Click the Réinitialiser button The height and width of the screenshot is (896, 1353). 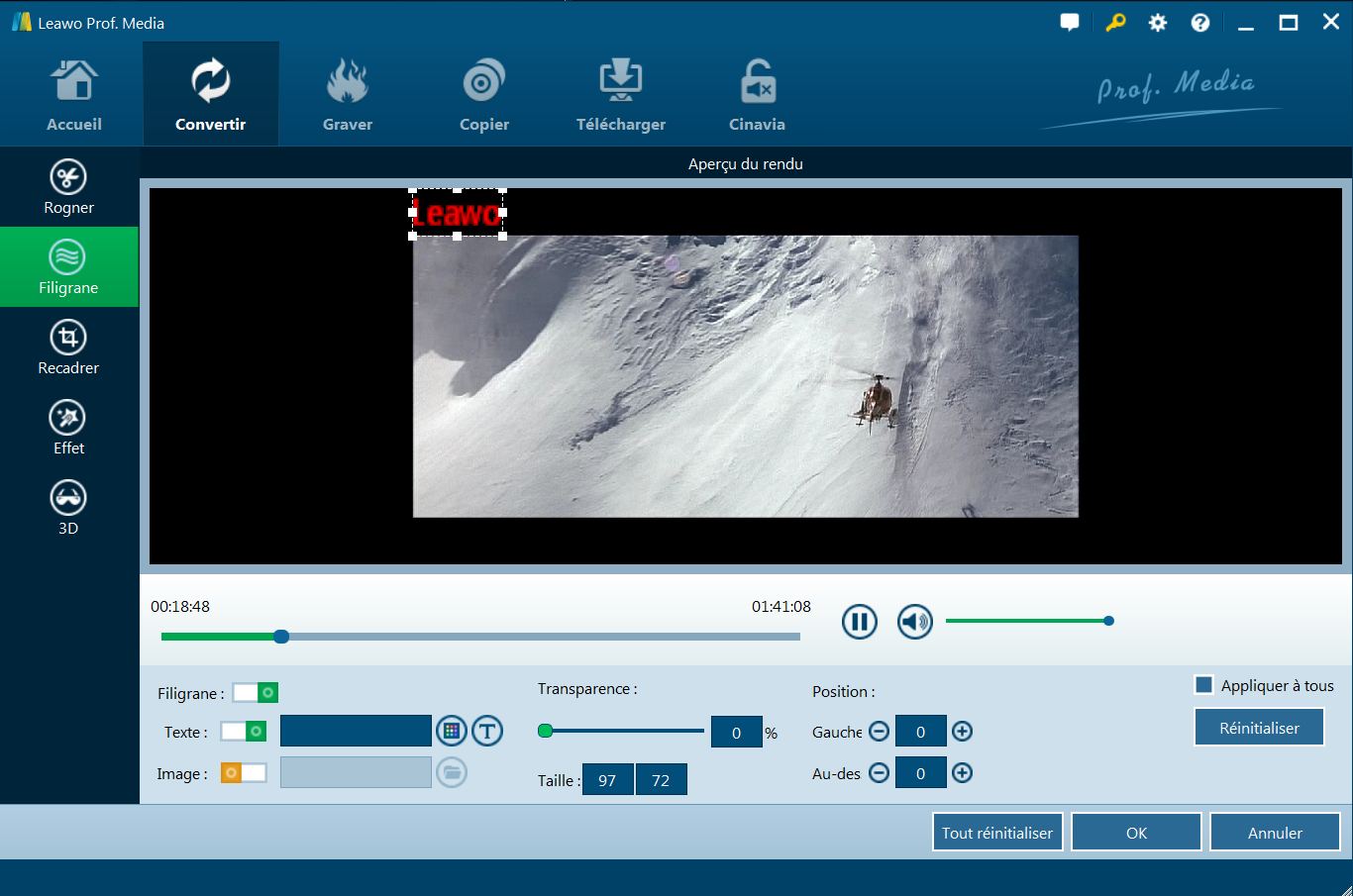point(1259,728)
